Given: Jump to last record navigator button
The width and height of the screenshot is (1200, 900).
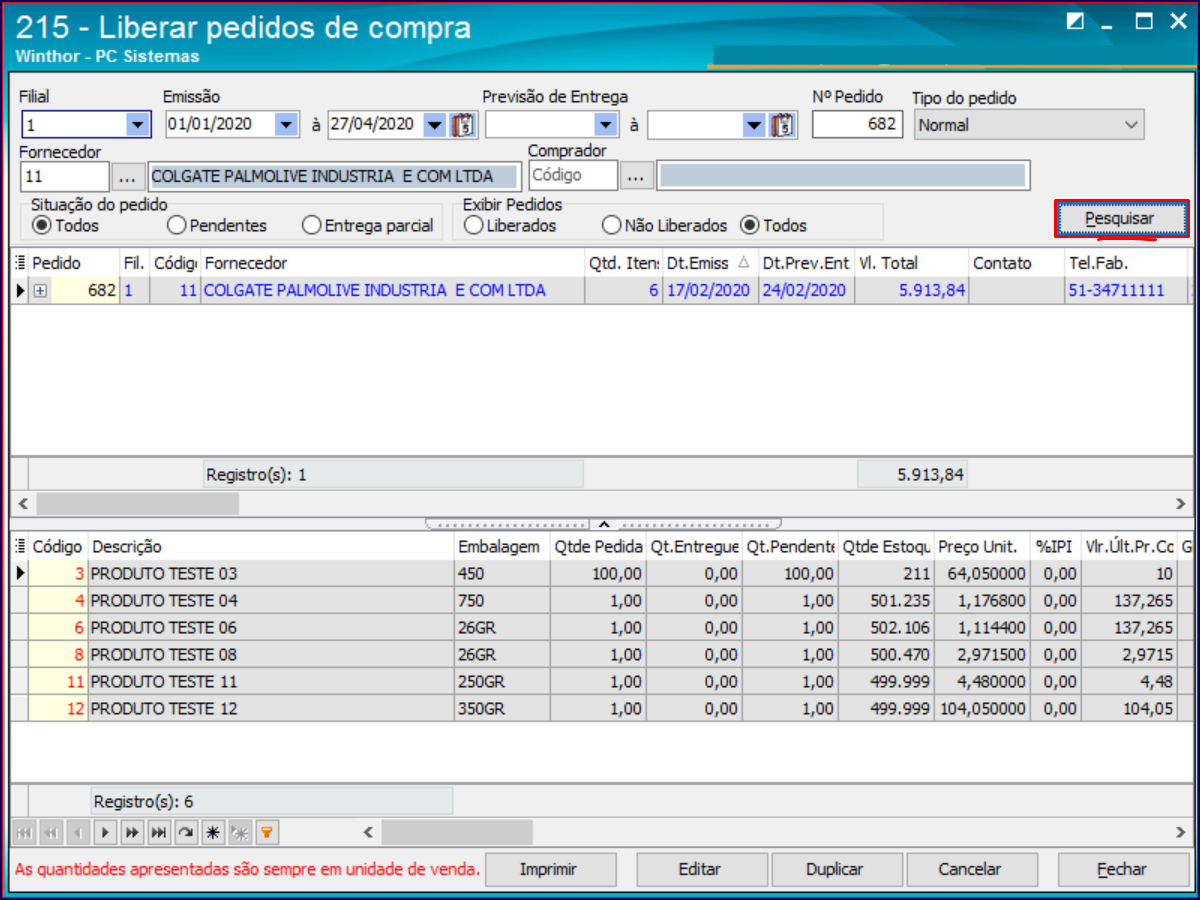Looking at the screenshot, I should [x=159, y=832].
